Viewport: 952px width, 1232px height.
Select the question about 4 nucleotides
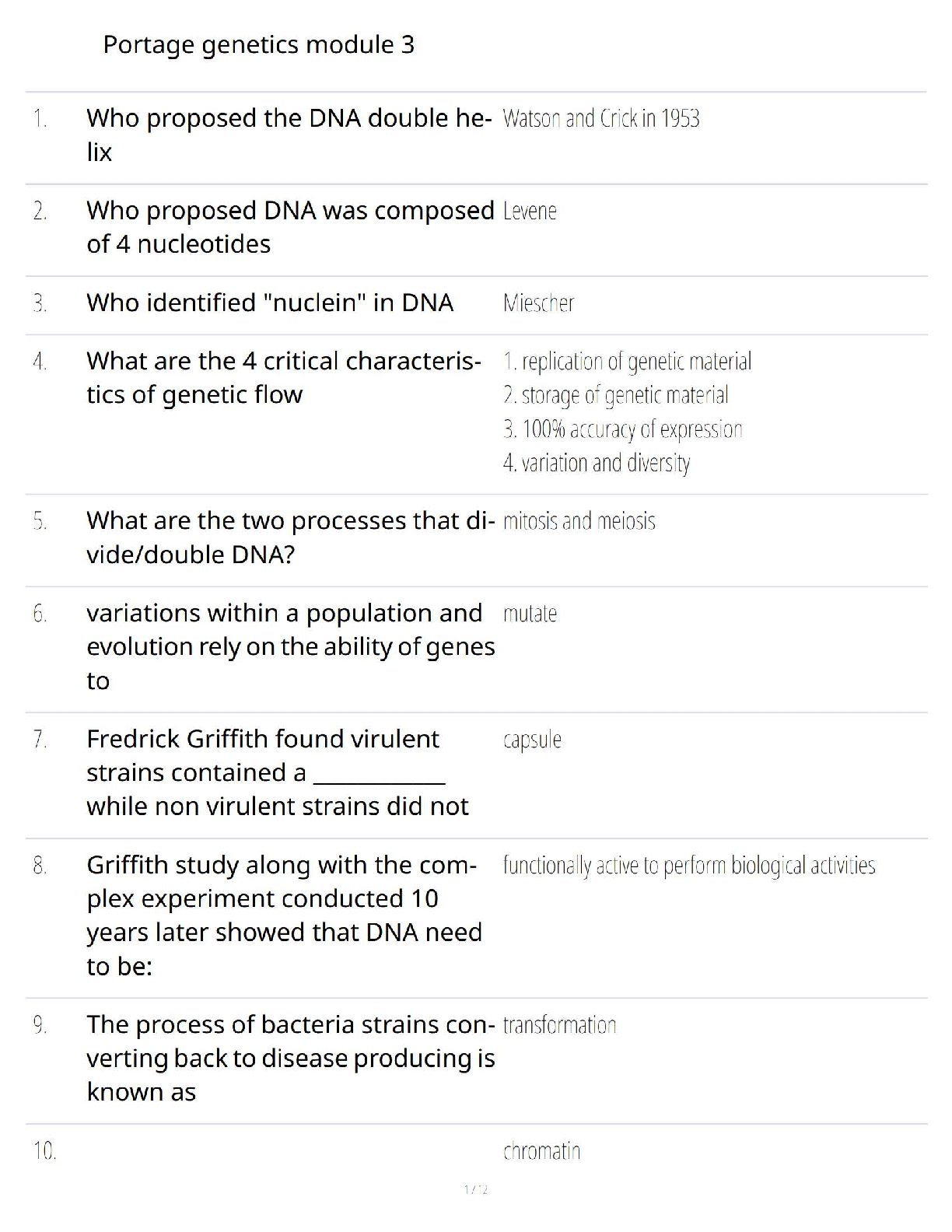point(289,227)
